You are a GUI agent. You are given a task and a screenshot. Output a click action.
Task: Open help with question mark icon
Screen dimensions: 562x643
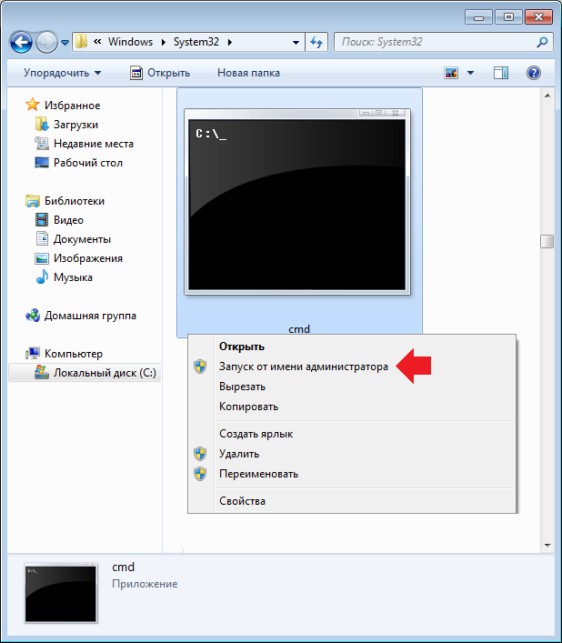coord(533,73)
